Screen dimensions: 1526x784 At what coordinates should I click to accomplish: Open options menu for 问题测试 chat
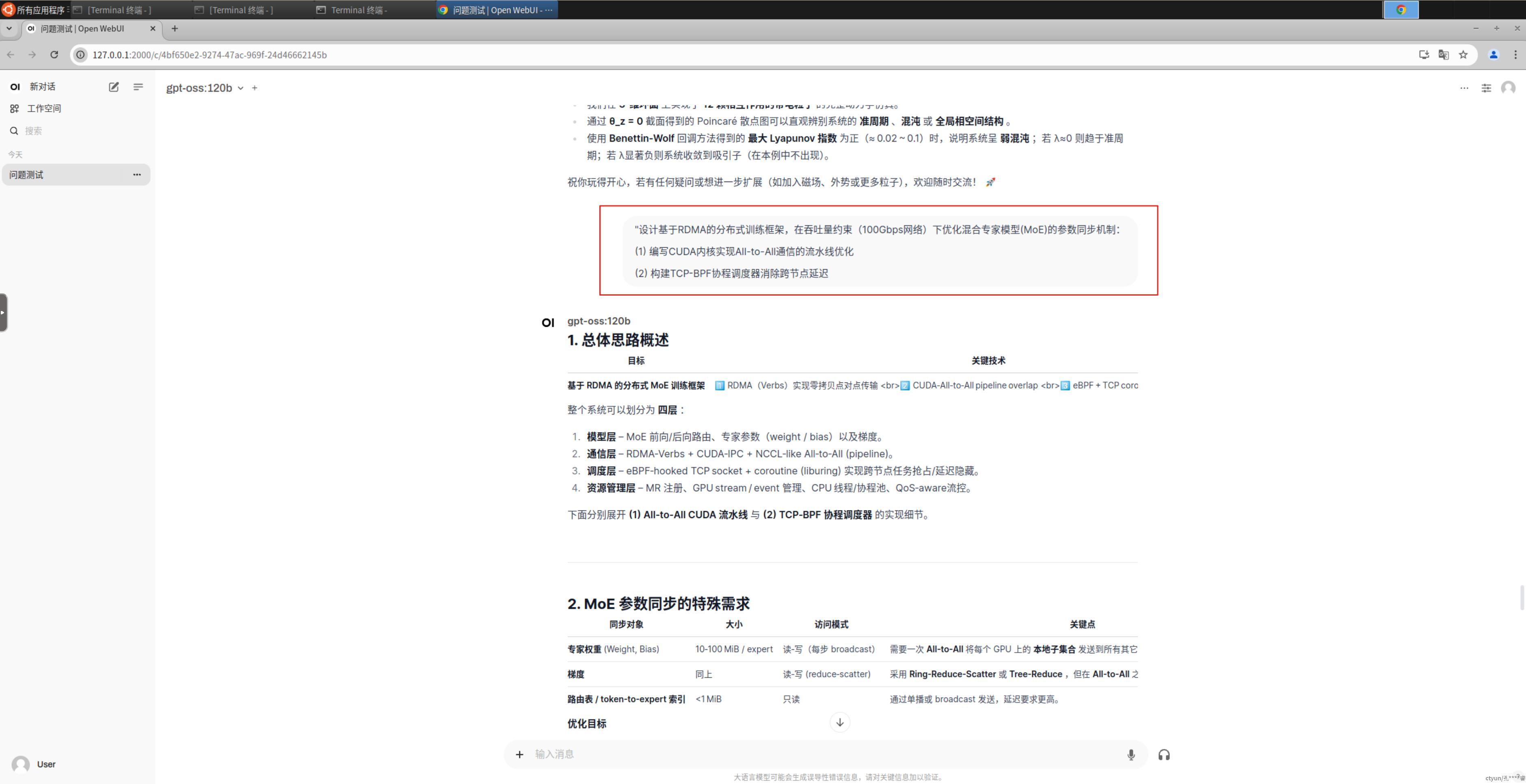coord(137,175)
